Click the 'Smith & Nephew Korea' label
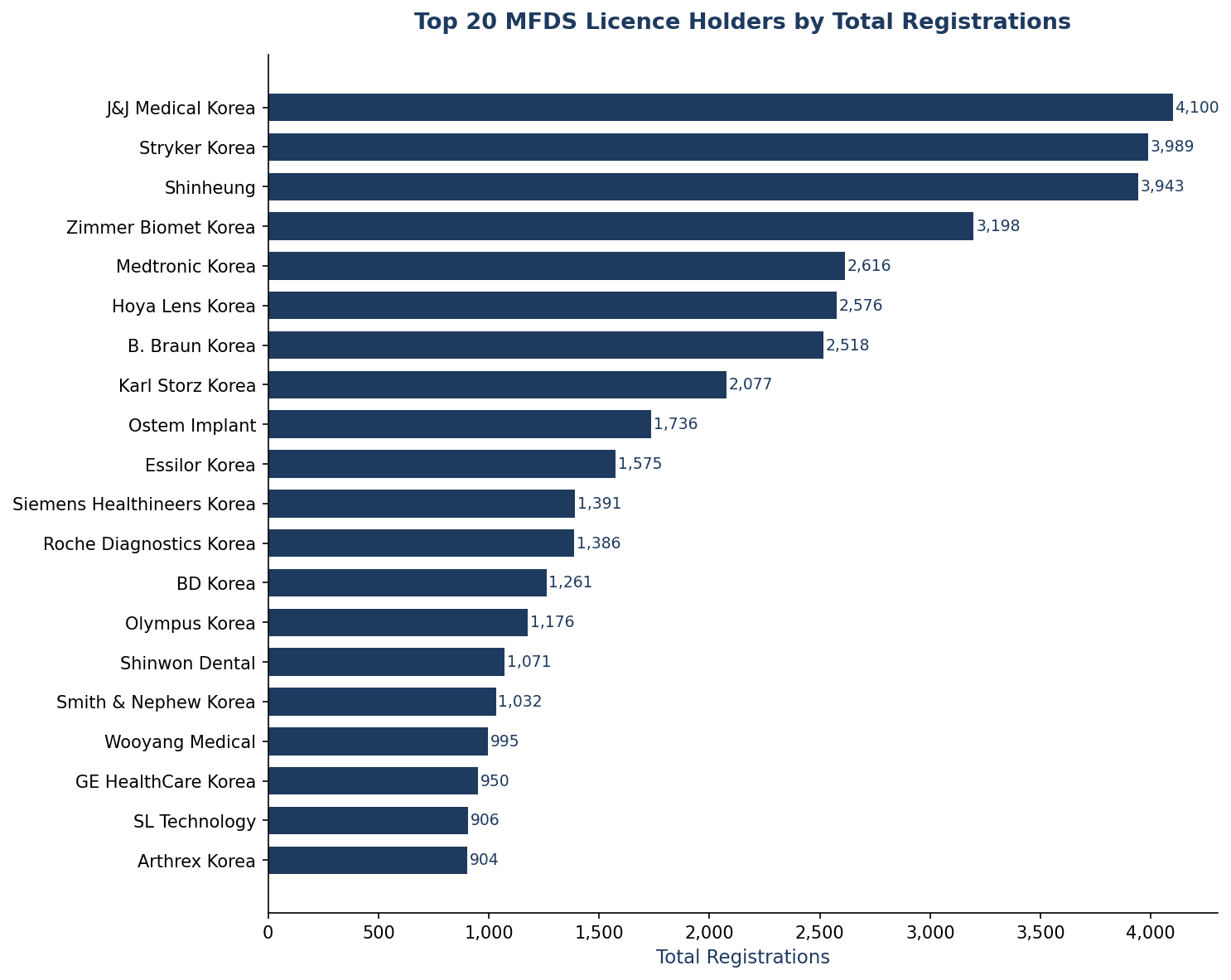Image resolution: width=1231 pixels, height=980 pixels. 156,703
